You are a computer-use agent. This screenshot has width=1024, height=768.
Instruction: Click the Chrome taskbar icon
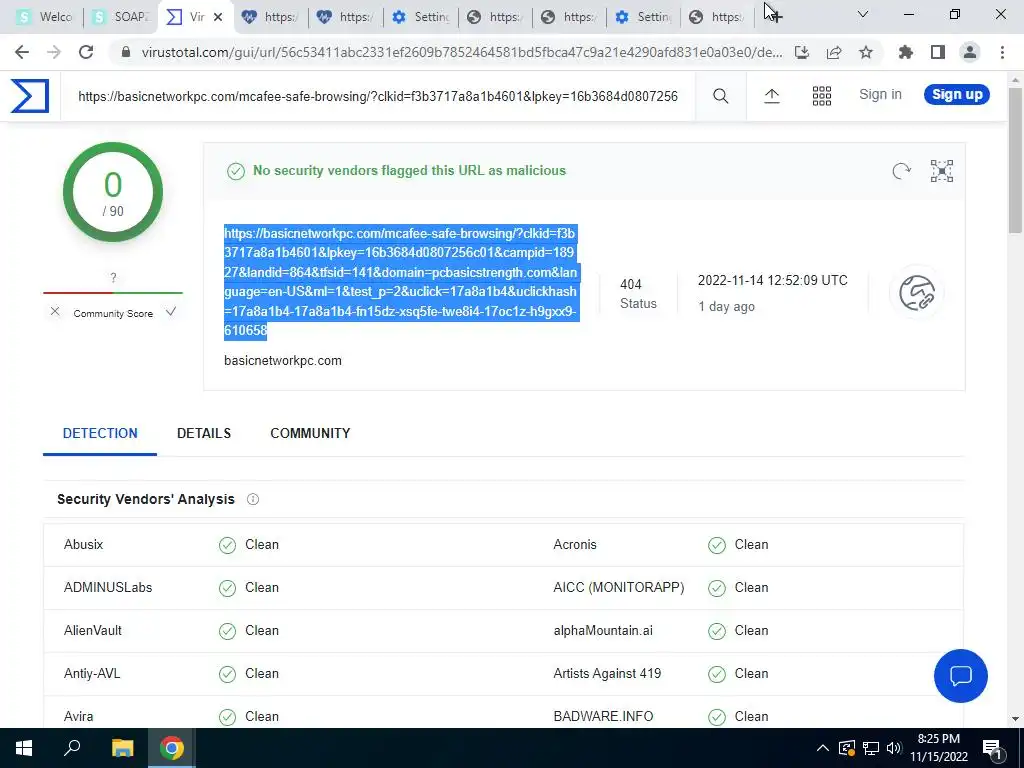172,748
